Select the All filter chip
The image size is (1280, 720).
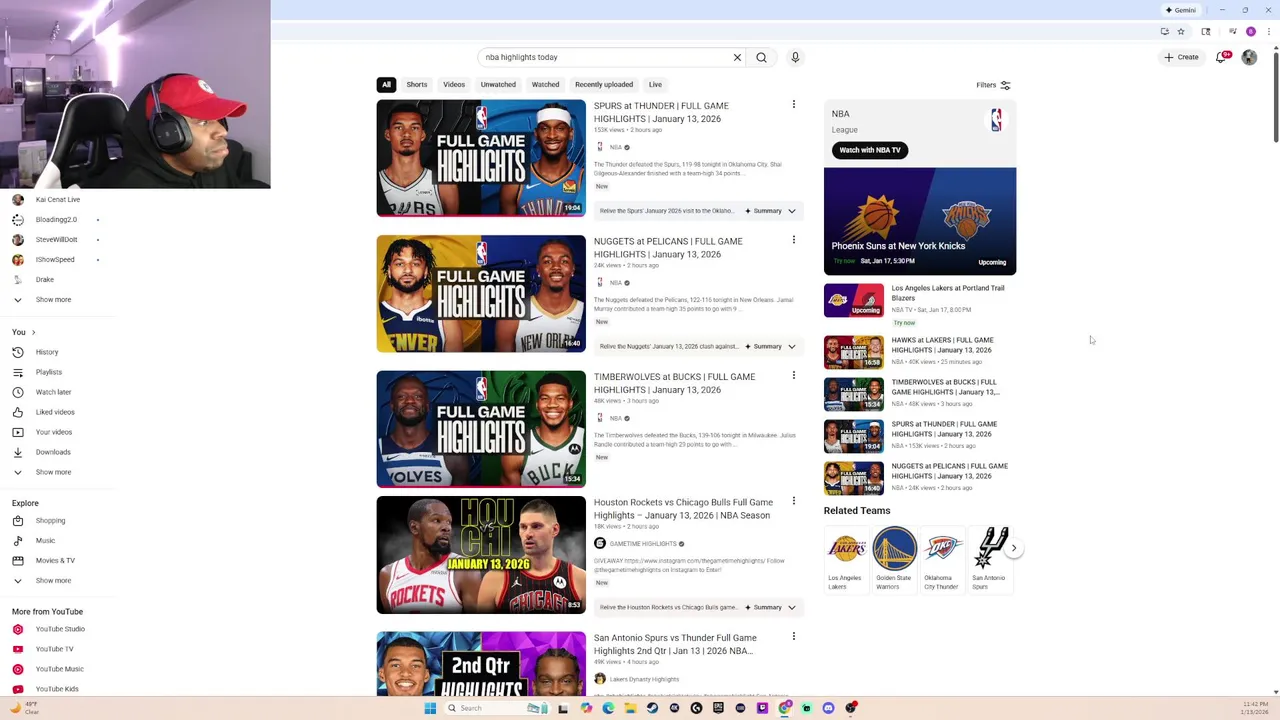pos(386,85)
